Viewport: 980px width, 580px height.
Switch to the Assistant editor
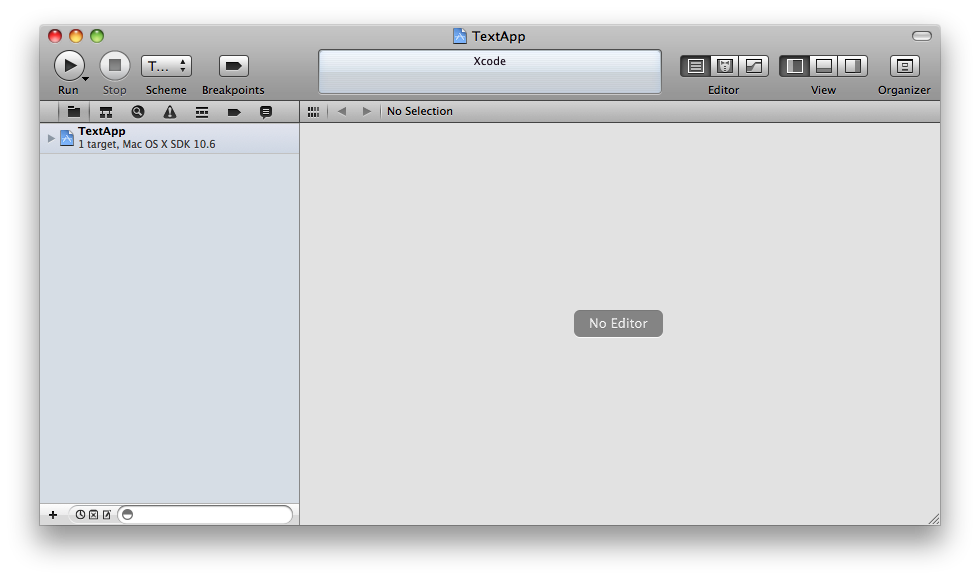point(724,66)
